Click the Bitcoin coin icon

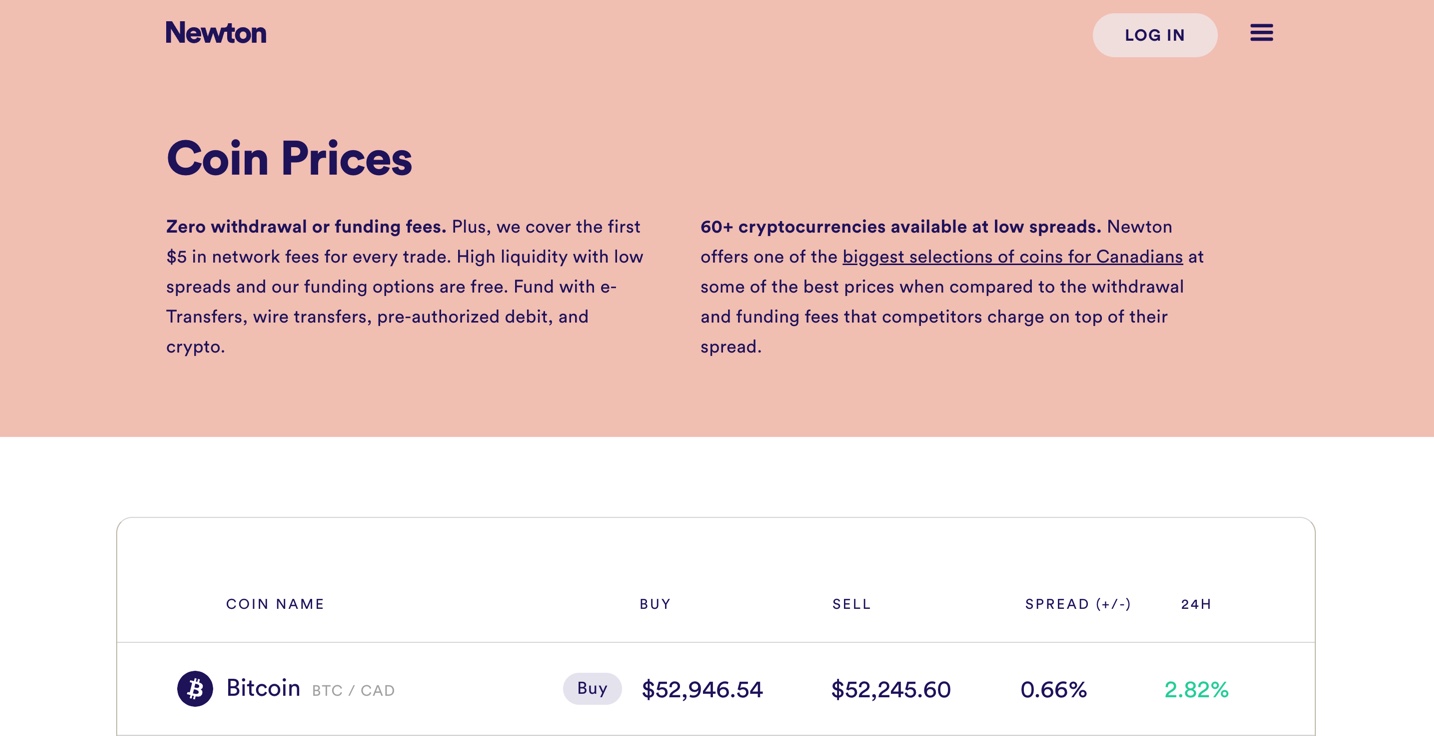tap(195, 689)
